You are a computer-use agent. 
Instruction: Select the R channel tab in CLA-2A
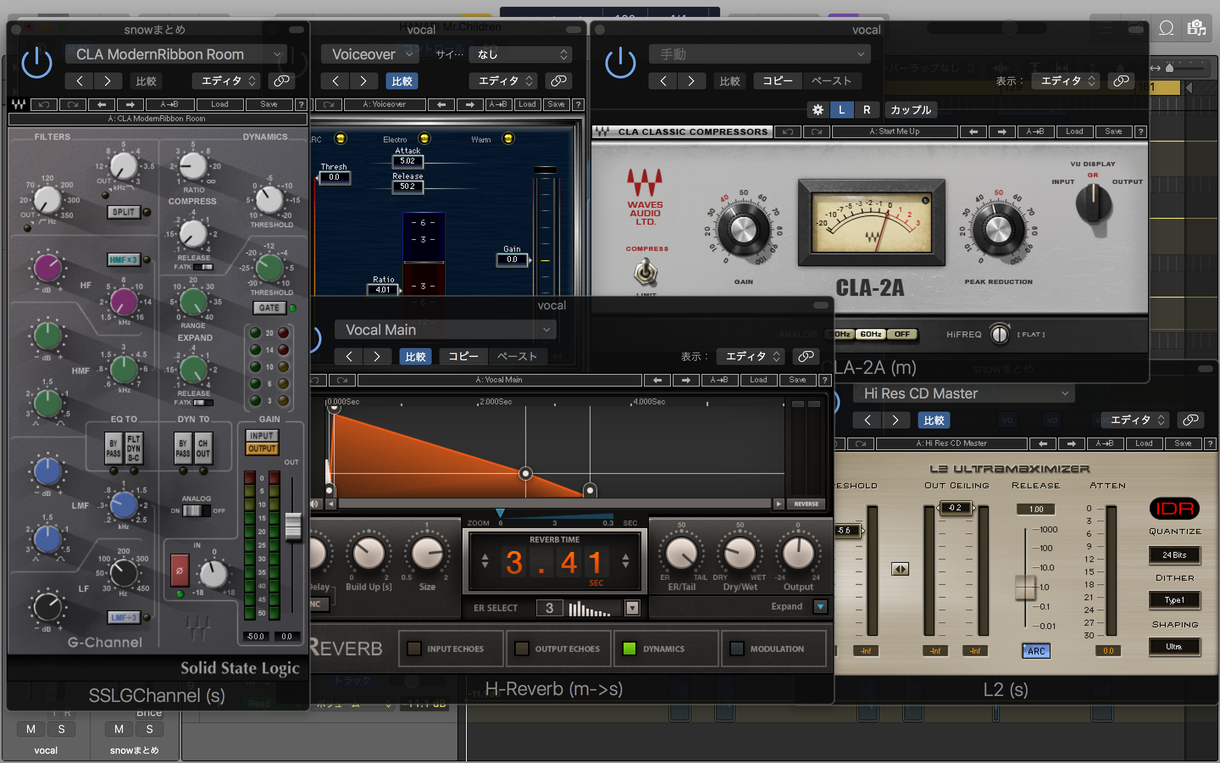(866, 110)
